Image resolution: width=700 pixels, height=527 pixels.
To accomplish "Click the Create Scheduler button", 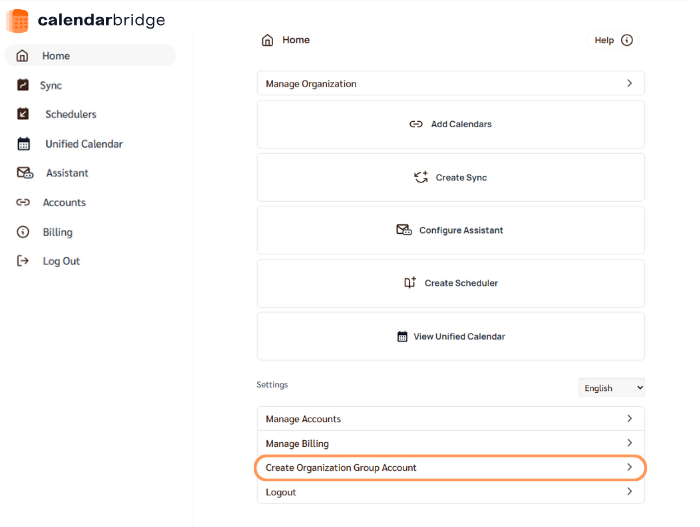I will click(x=451, y=283).
